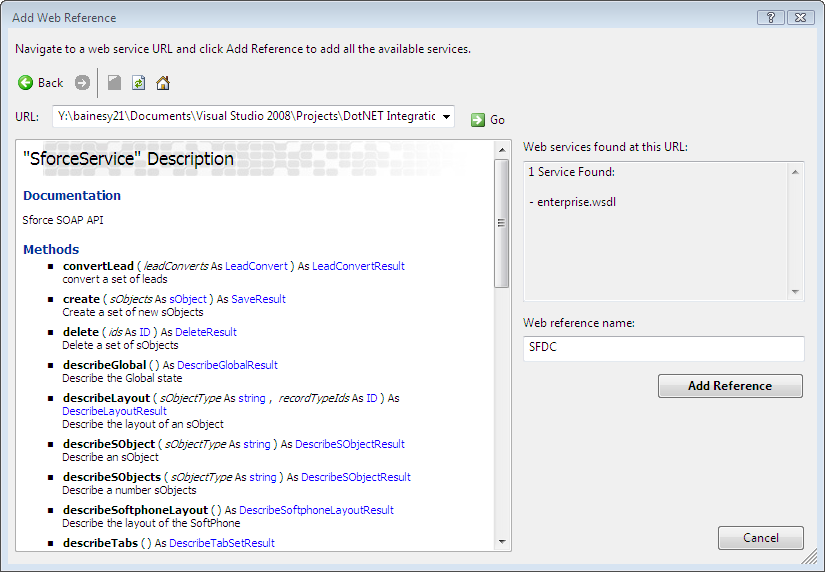Image resolution: width=825 pixels, height=572 pixels.
Task: Click the window resize grip corner
Action: pyautogui.click(x=811, y=557)
